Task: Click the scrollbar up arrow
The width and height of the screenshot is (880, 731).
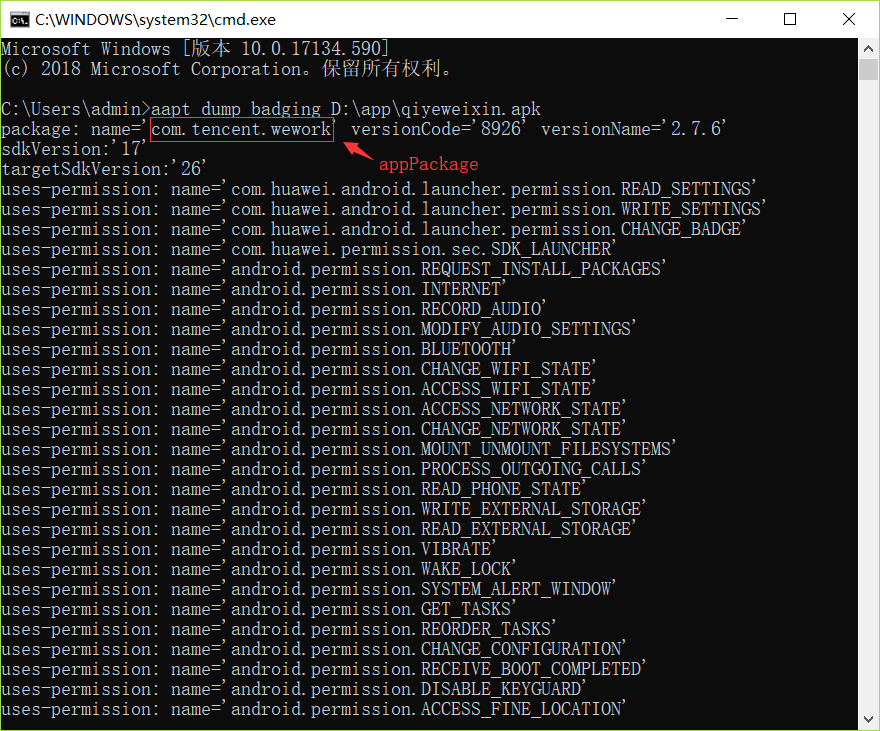Action: pos(868,49)
